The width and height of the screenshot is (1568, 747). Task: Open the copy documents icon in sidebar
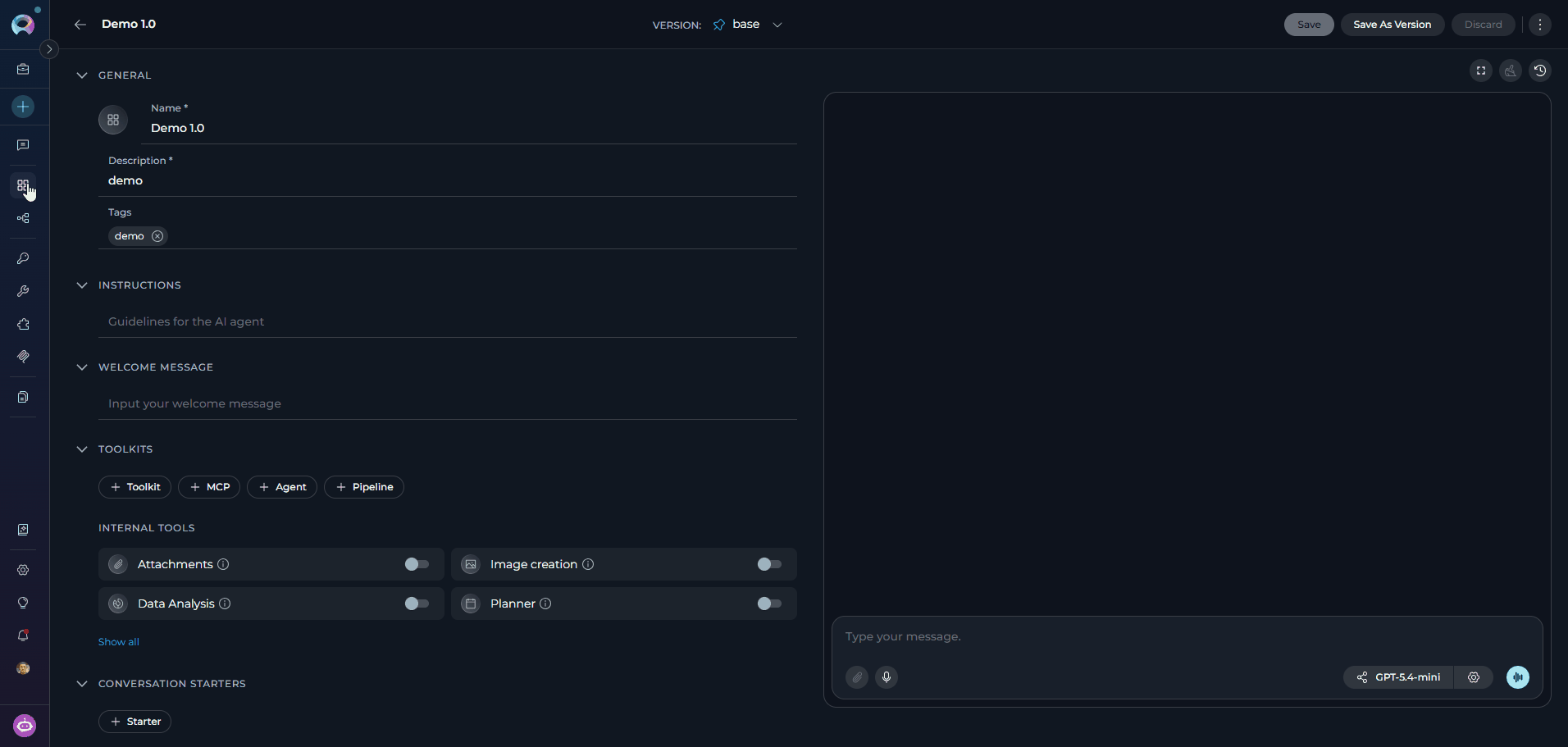(x=23, y=397)
